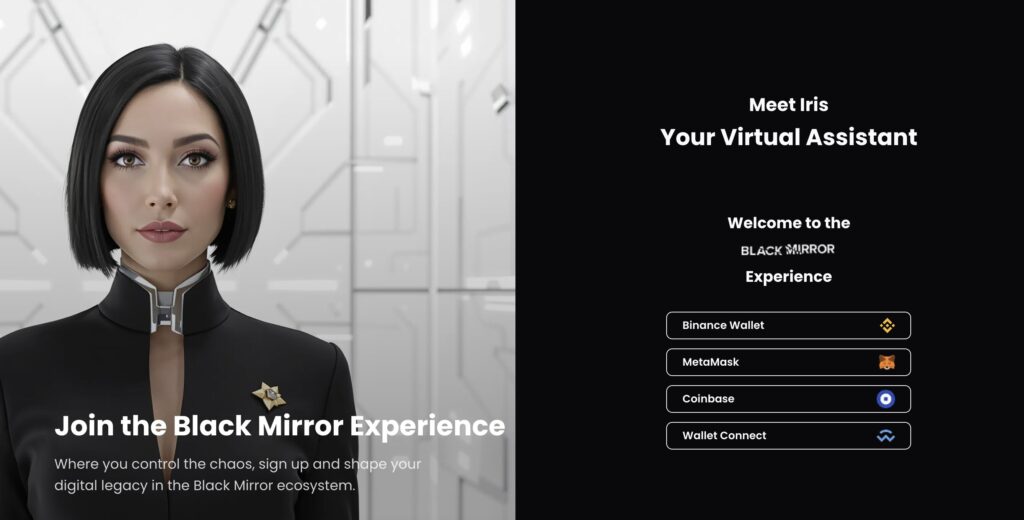Image resolution: width=1024 pixels, height=520 pixels.
Task: Click the "Meet Iris" heading
Action: click(788, 105)
